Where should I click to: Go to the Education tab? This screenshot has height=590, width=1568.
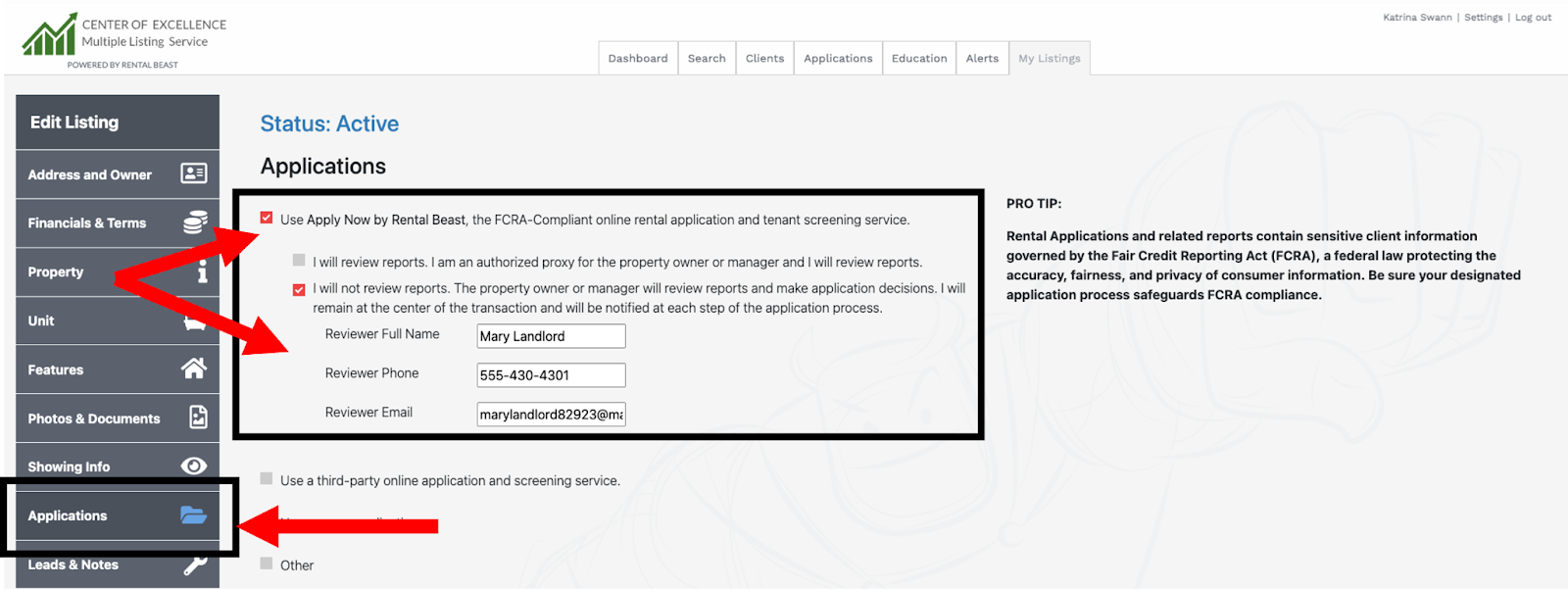[x=918, y=59]
